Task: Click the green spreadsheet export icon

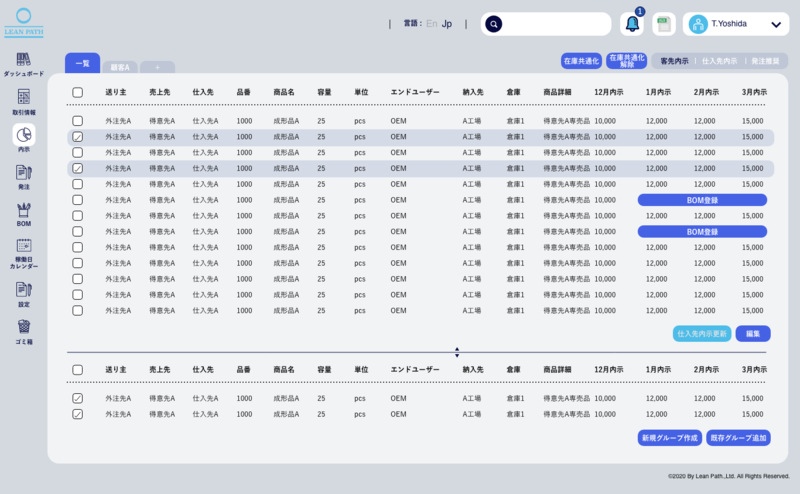Action: click(664, 24)
